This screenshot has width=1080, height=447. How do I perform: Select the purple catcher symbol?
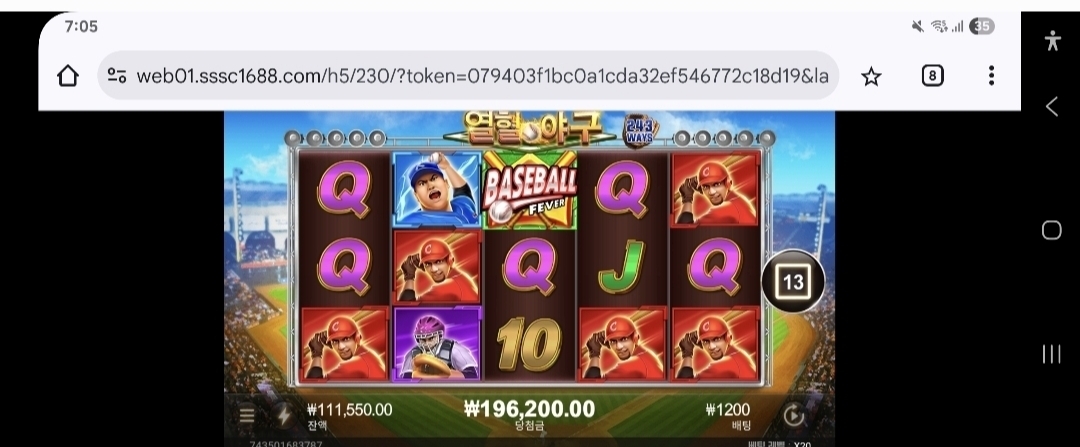(437, 343)
